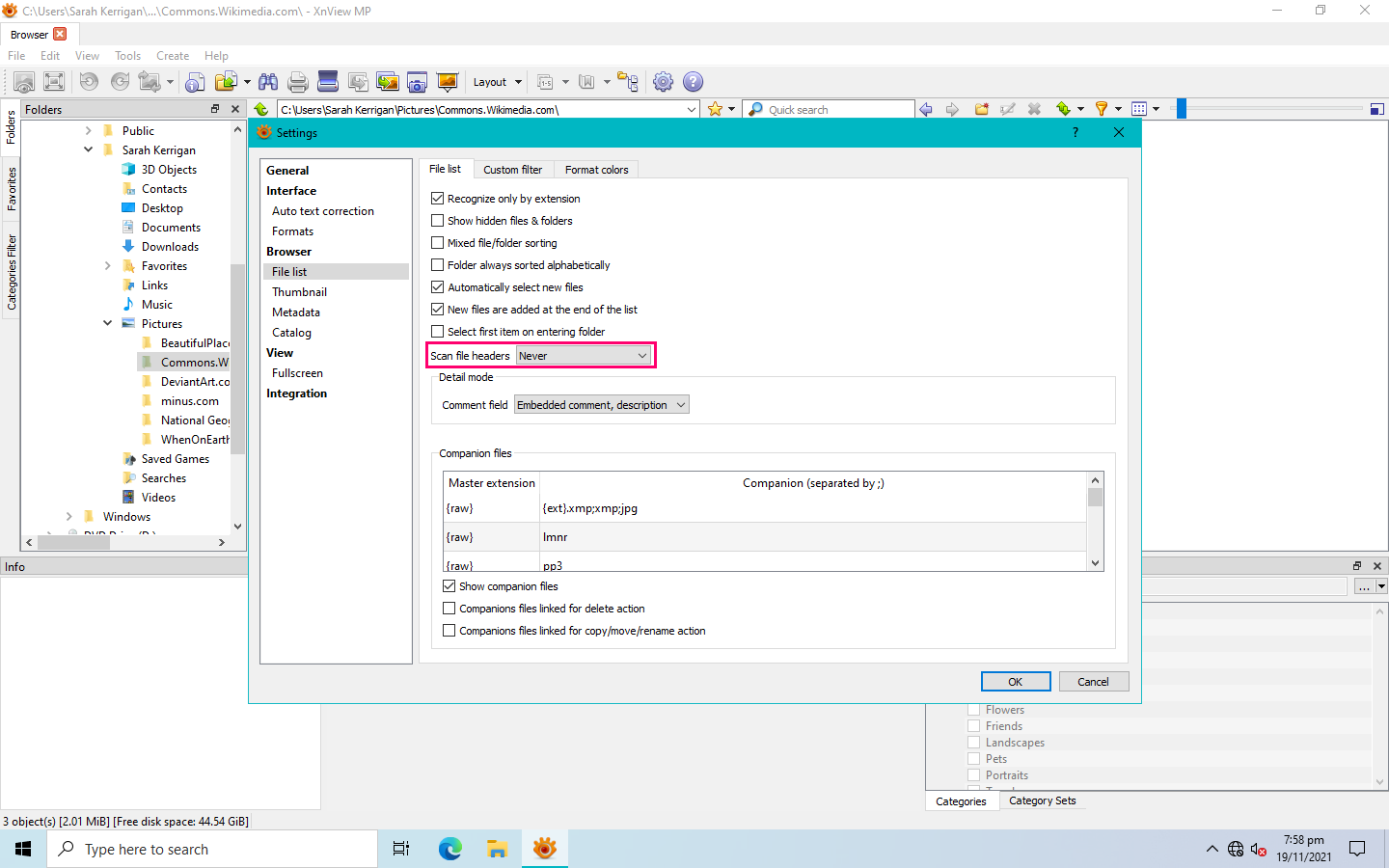Toggle Companions files linked for delete action

pyautogui.click(x=449, y=609)
